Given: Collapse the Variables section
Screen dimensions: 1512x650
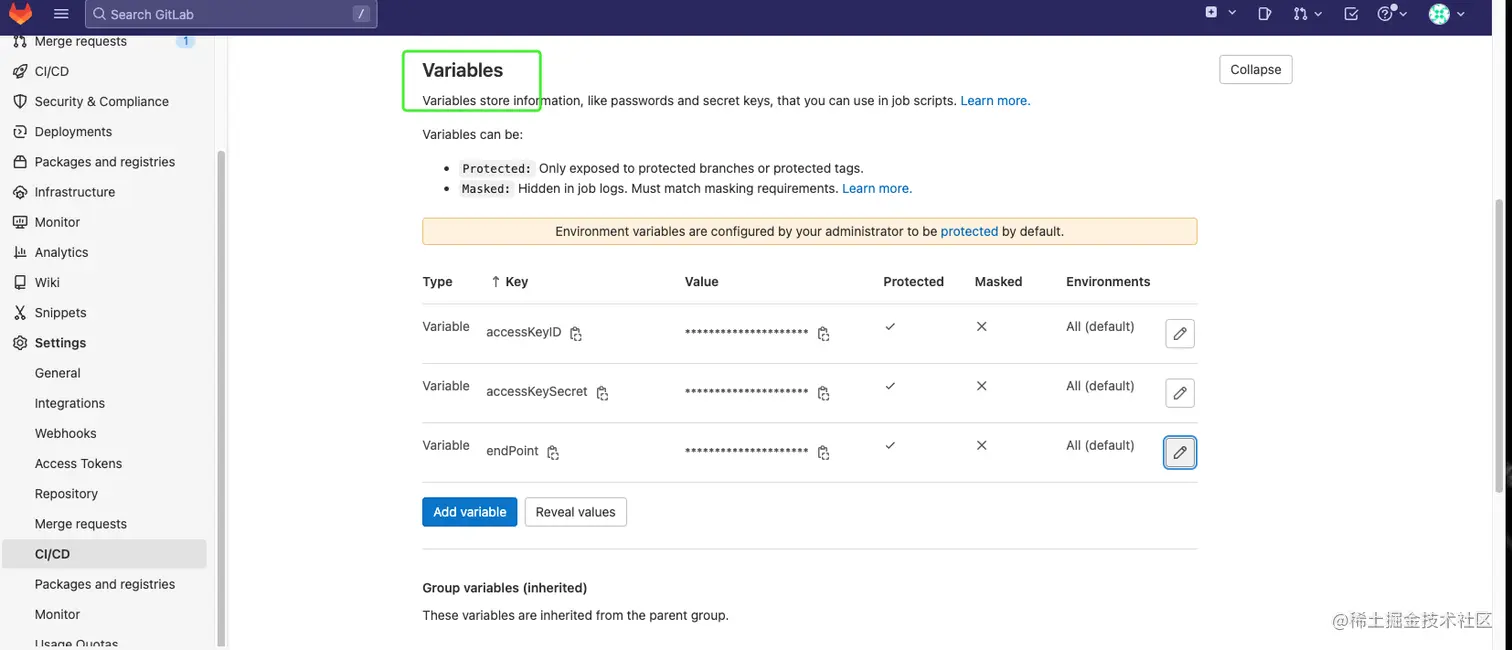Looking at the screenshot, I should 1256,69.
